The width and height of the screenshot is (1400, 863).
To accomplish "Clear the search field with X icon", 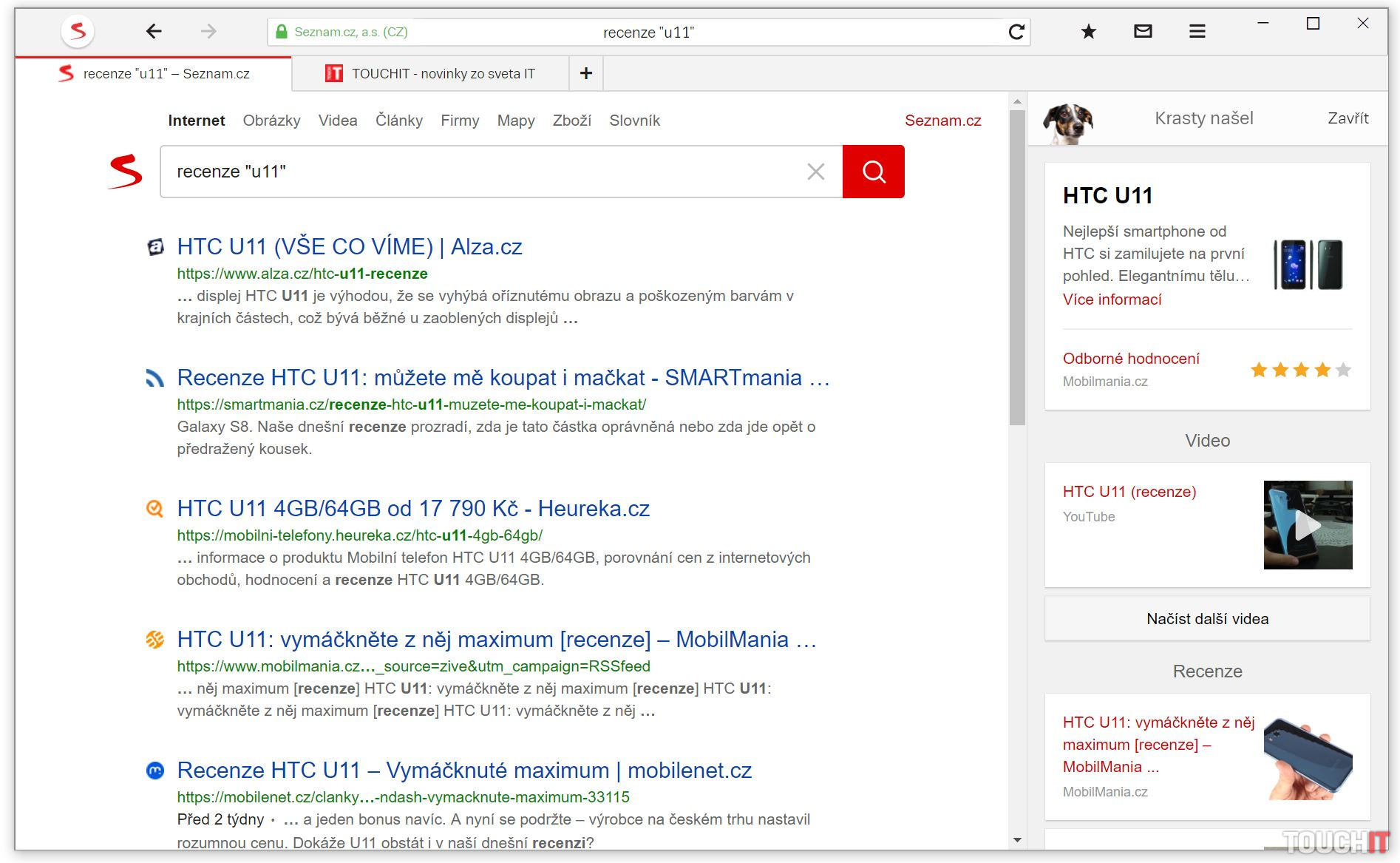I will pyautogui.click(x=815, y=172).
